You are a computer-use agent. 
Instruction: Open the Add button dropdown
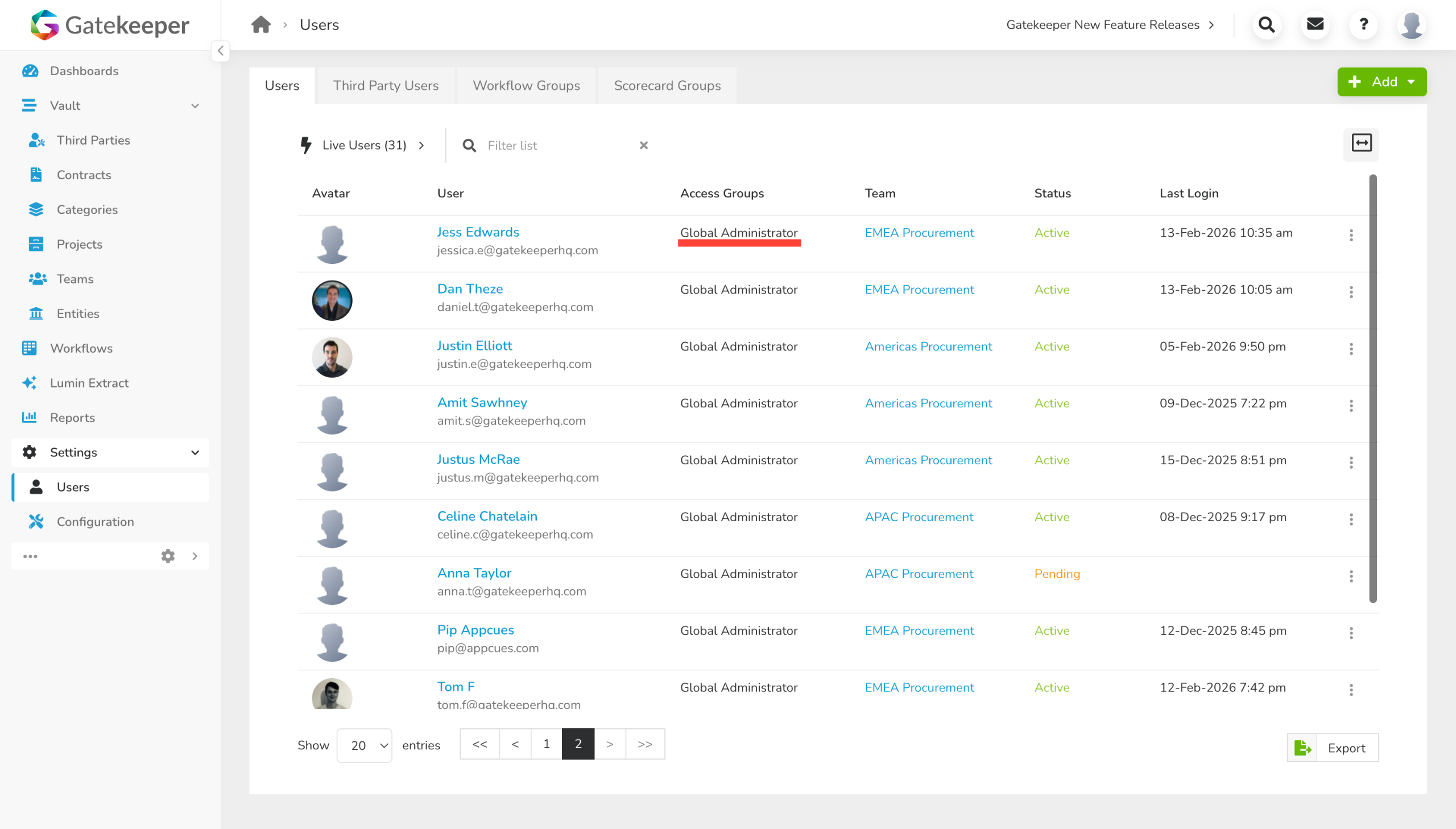coord(1381,82)
